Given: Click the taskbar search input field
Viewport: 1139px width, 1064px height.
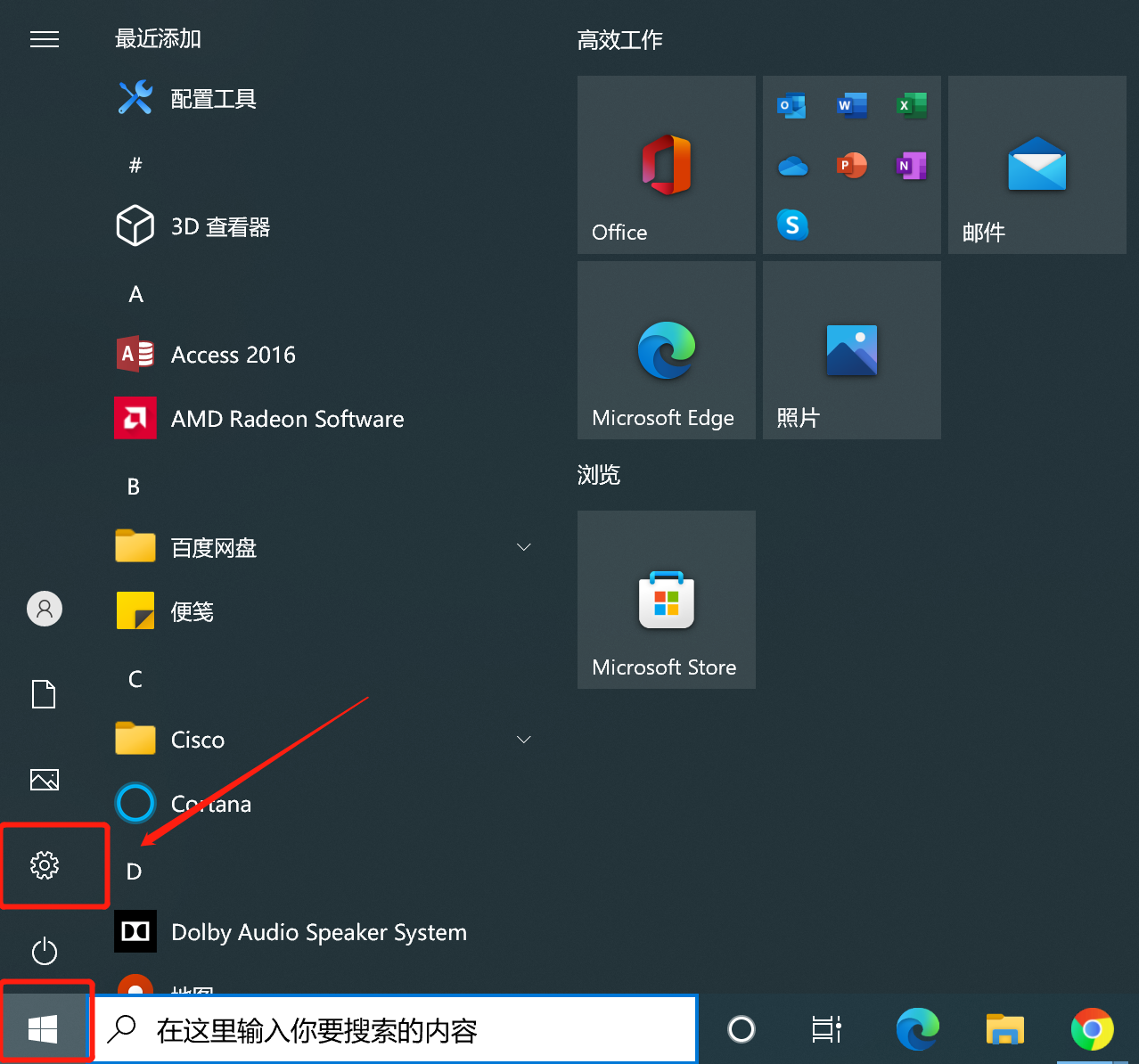Looking at the screenshot, I should 392,1028.
